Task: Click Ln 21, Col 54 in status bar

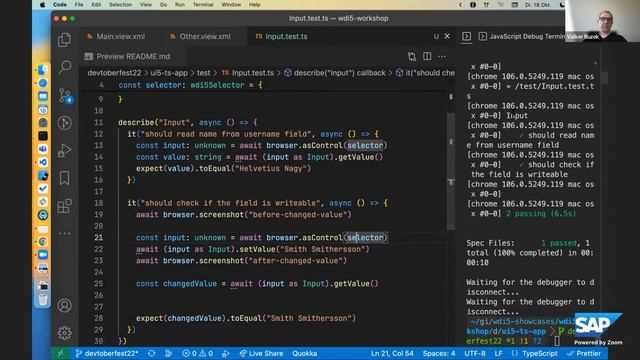Action: (392, 353)
